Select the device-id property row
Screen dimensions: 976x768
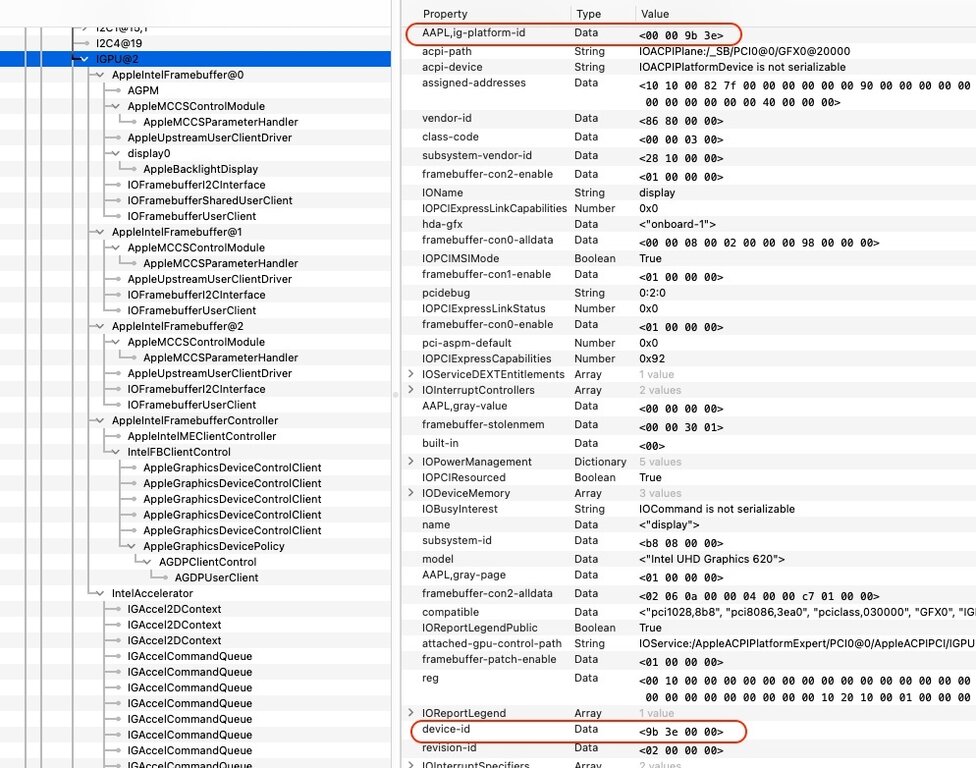point(688,730)
